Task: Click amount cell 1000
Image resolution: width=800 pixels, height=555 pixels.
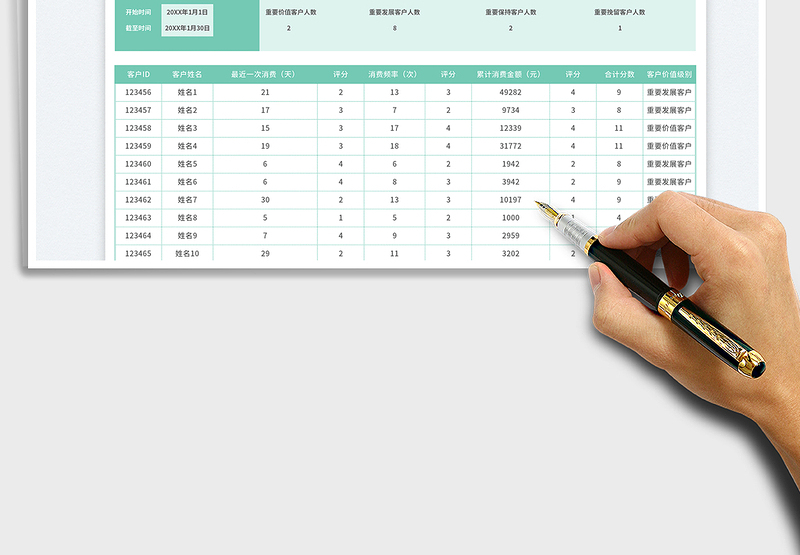Action: tap(510, 217)
